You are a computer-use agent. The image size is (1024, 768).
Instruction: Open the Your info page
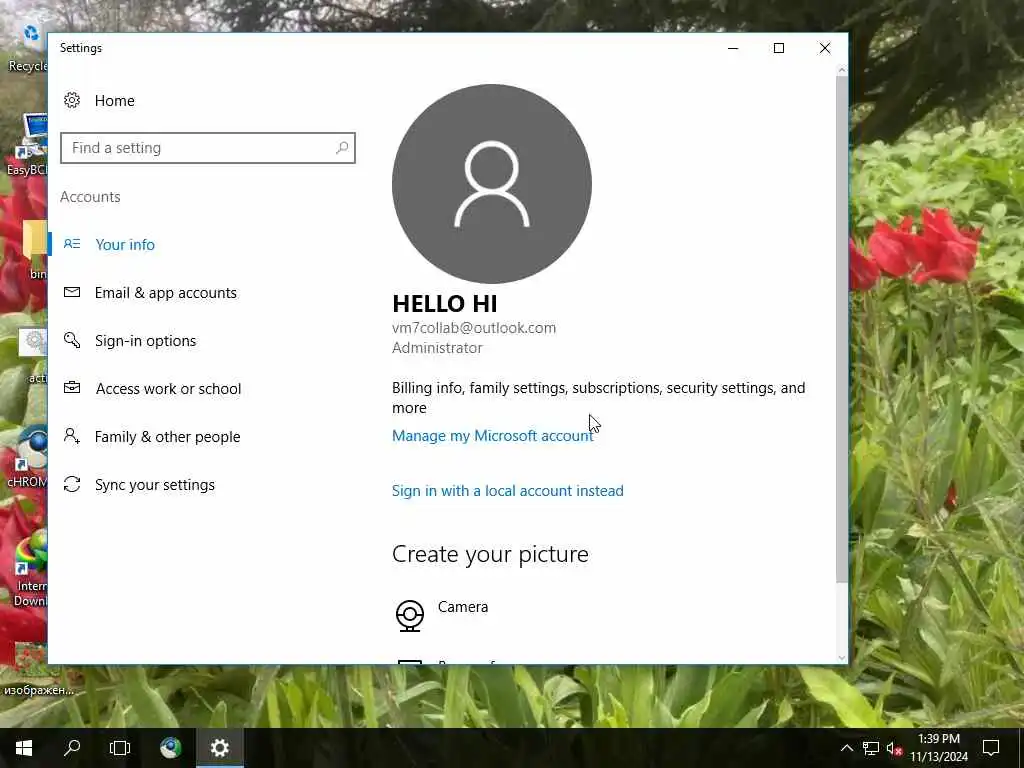click(x=125, y=244)
